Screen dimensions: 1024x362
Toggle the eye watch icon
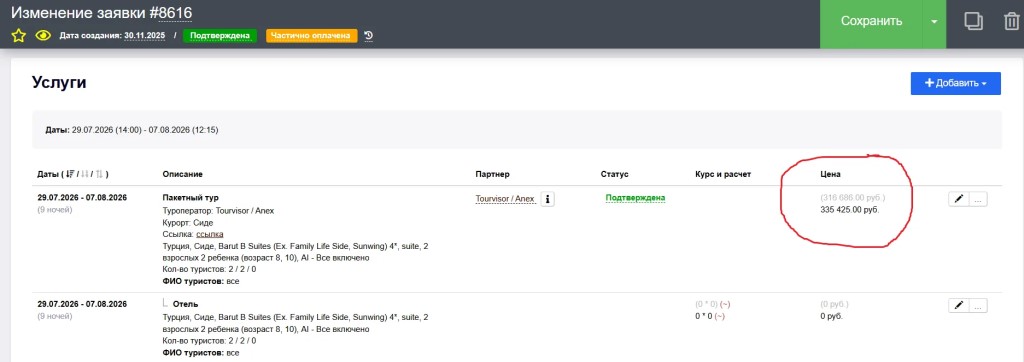click(x=43, y=36)
